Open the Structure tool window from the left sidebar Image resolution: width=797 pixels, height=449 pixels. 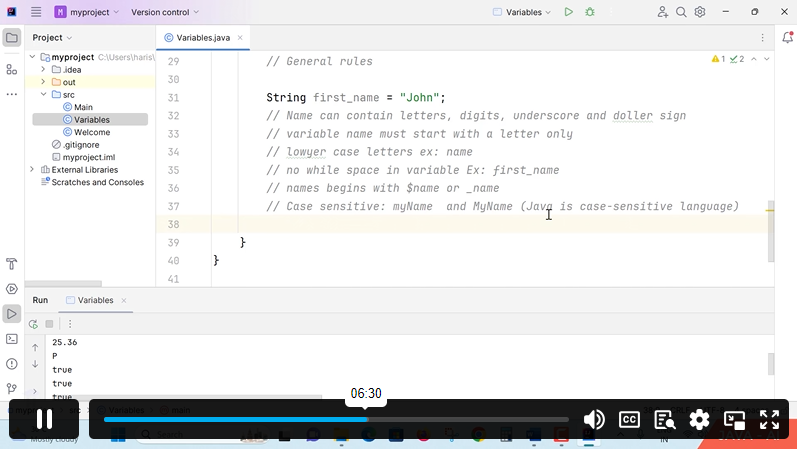pyautogui.click(x=12, y=69)
